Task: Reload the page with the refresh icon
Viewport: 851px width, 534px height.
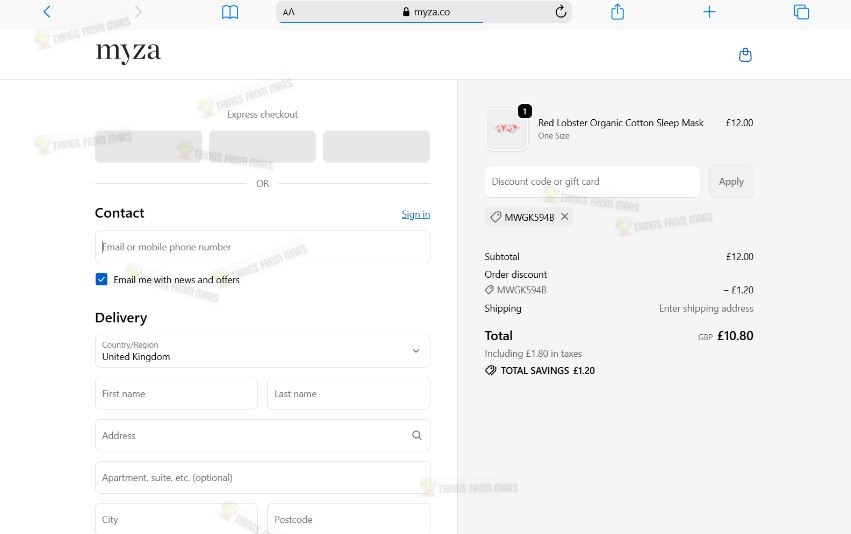Action: (561, 11)
